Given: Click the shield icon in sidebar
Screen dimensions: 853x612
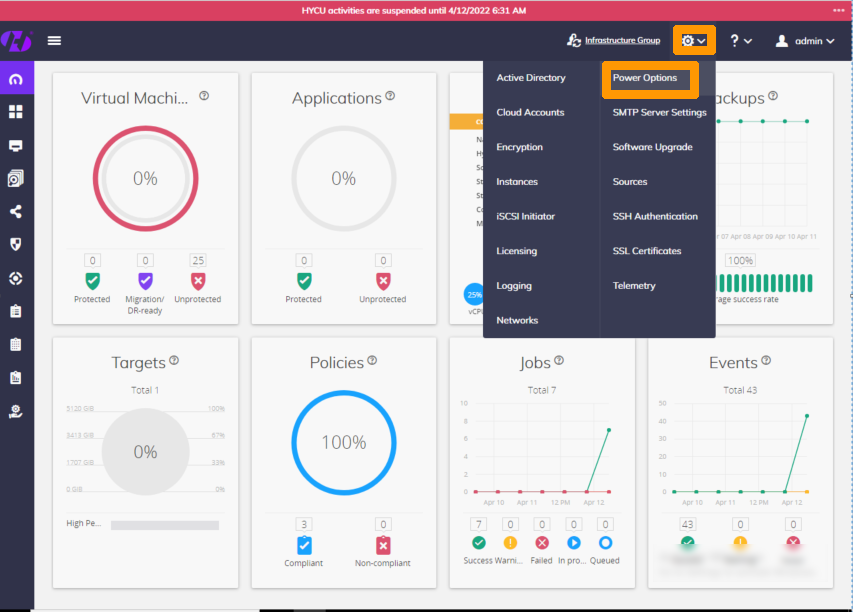Looking at the screenshot, I should pos(16,244).
